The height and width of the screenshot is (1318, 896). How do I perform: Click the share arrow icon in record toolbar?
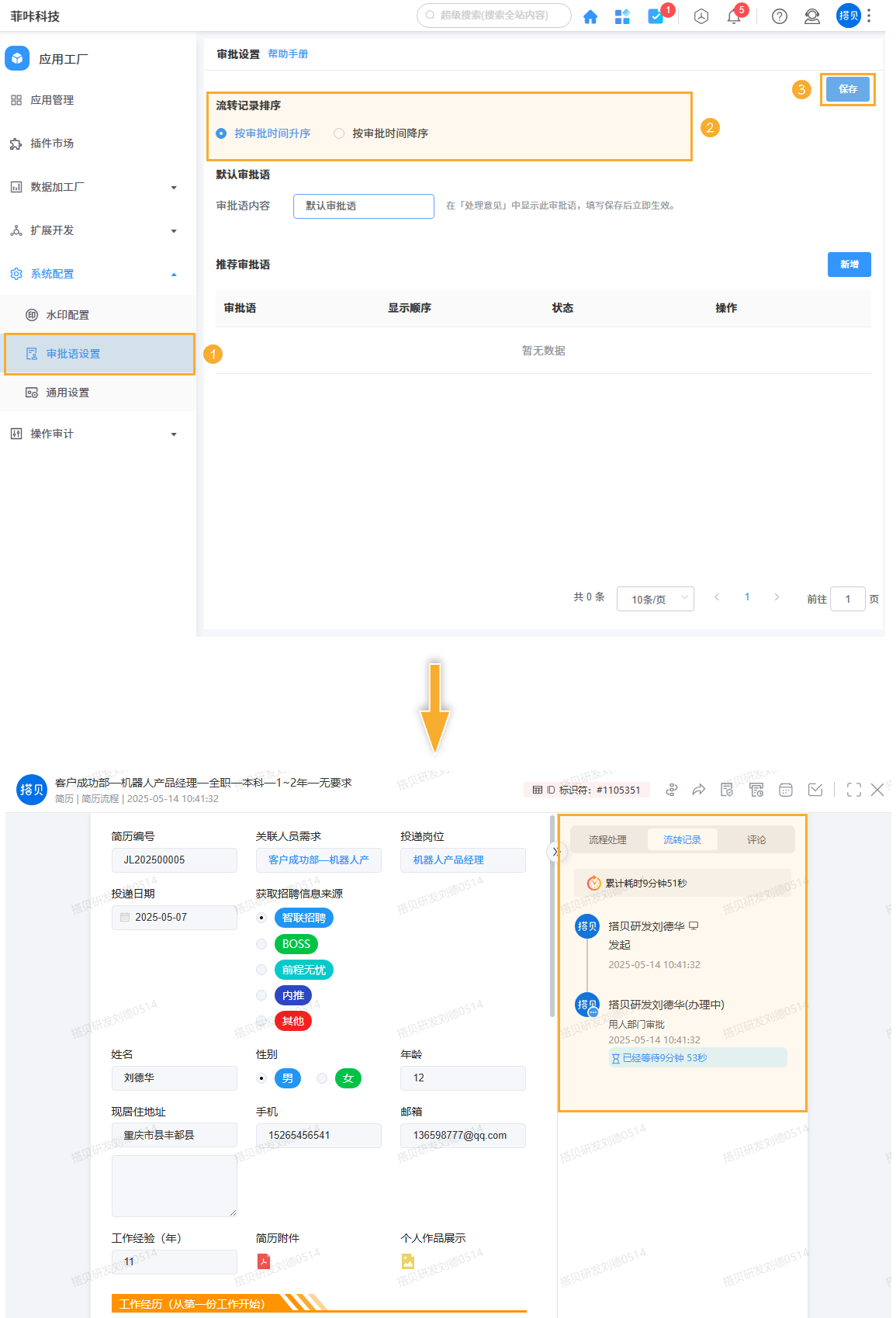pos(699,790)
